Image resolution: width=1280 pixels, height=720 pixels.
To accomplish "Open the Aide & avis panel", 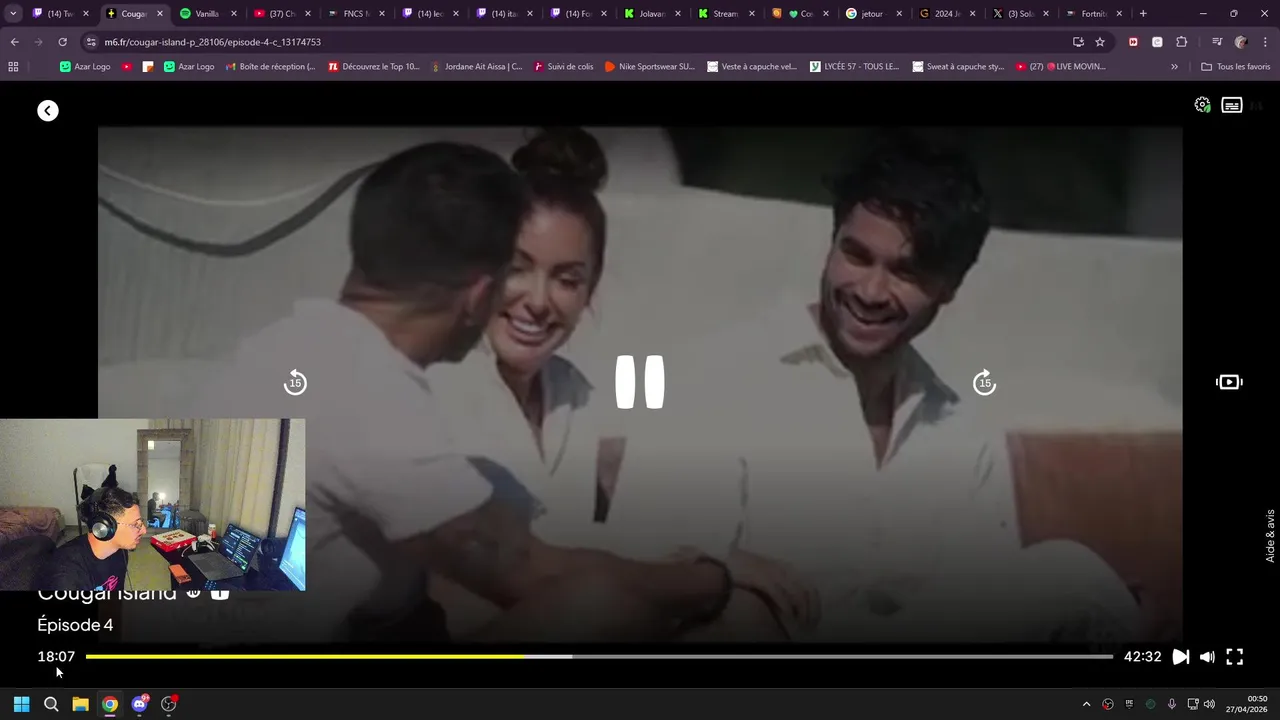I will (x=1271, y=535).
